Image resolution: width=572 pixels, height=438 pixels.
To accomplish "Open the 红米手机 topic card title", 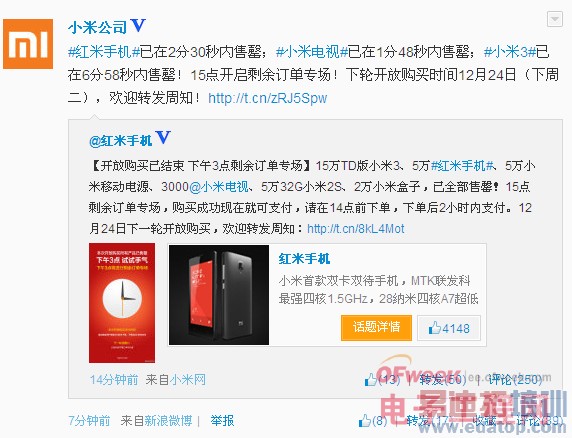I will (304, 259).
